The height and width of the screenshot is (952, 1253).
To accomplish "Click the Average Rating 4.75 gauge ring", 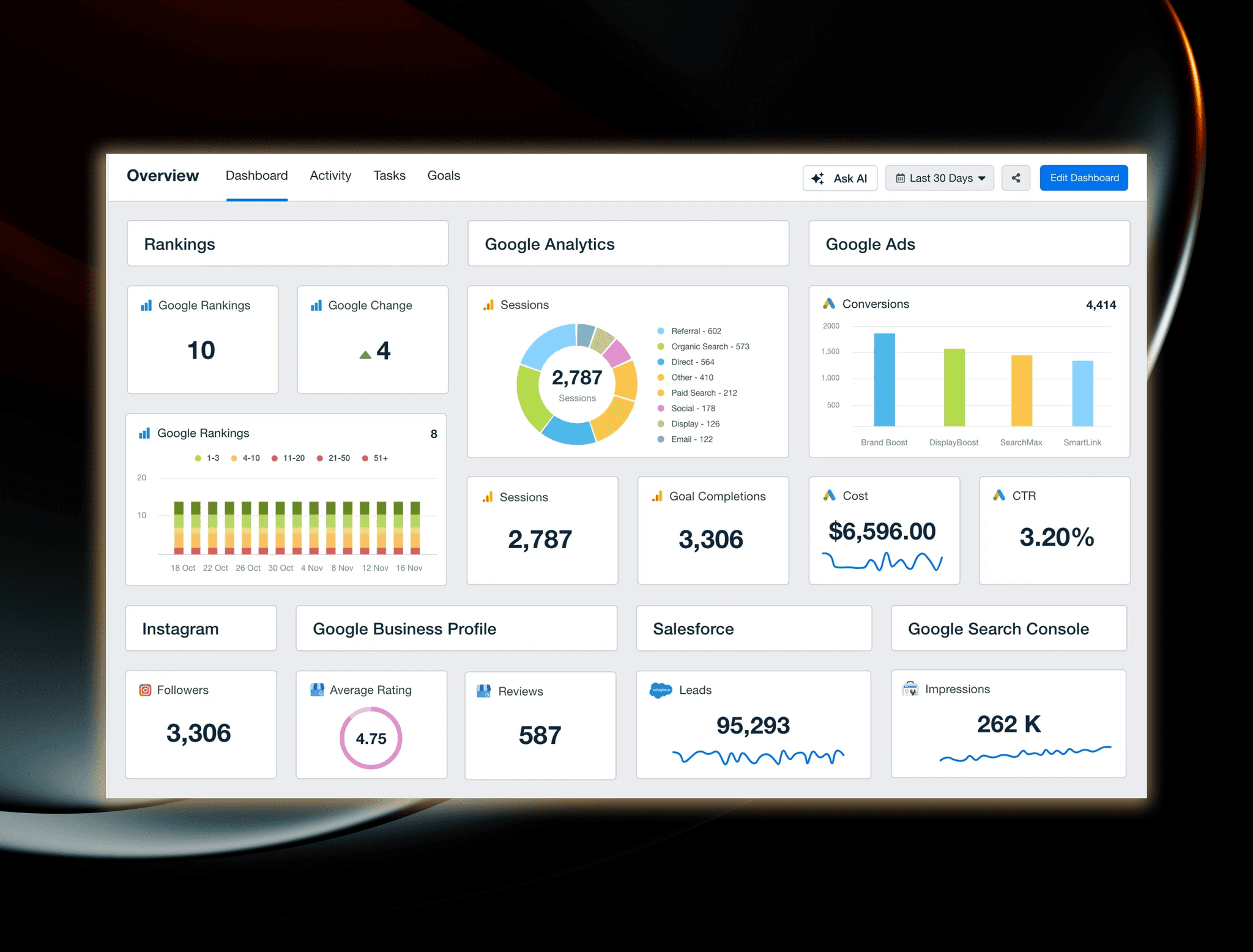I will 371,738.
